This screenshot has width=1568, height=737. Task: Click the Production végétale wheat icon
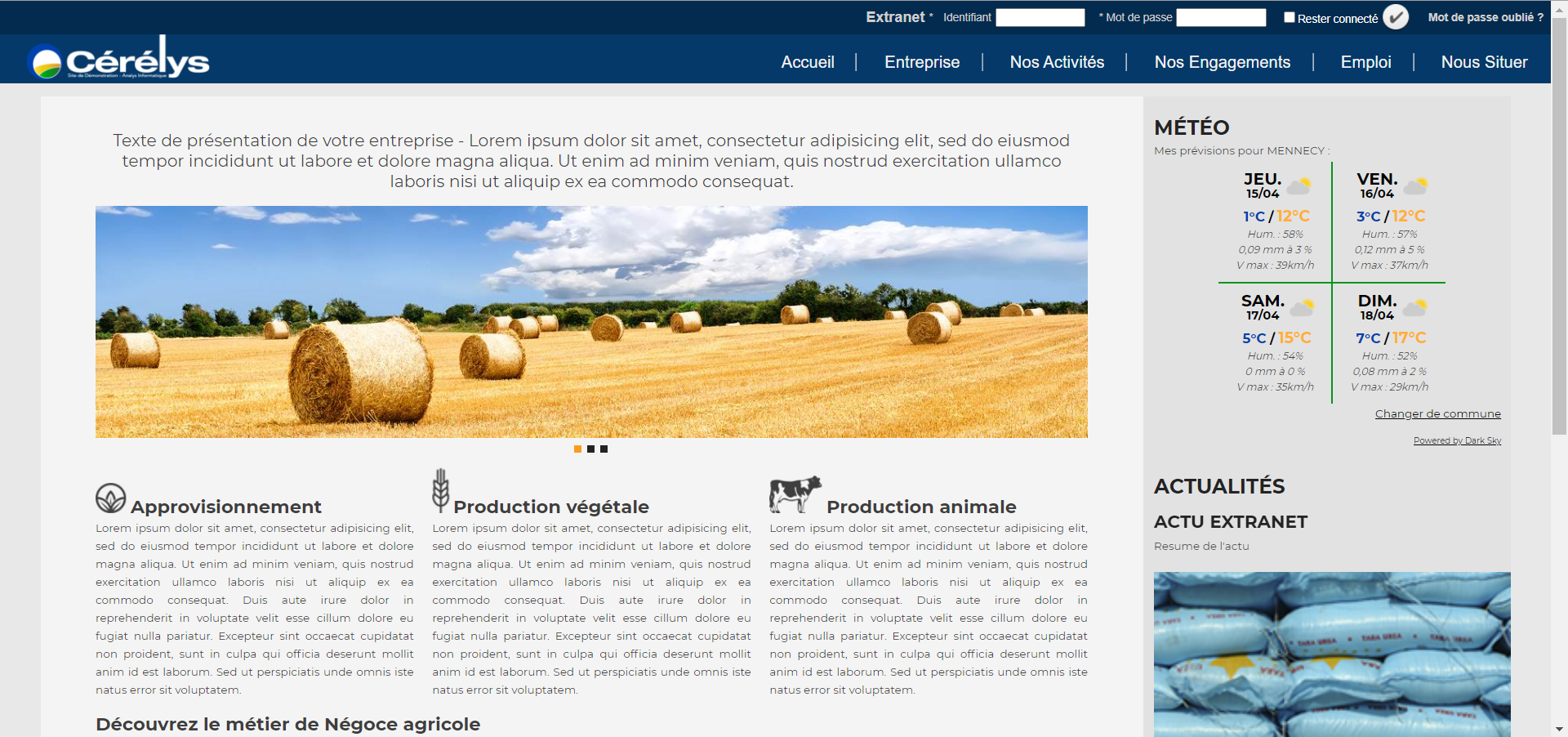[x=440, y=490]
